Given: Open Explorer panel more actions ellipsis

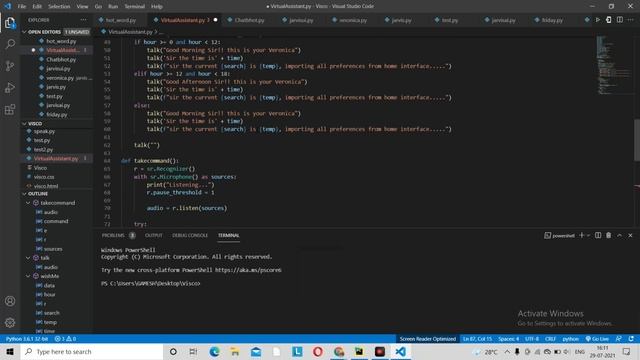Looking at the screenshot, I should pos(83,20).
